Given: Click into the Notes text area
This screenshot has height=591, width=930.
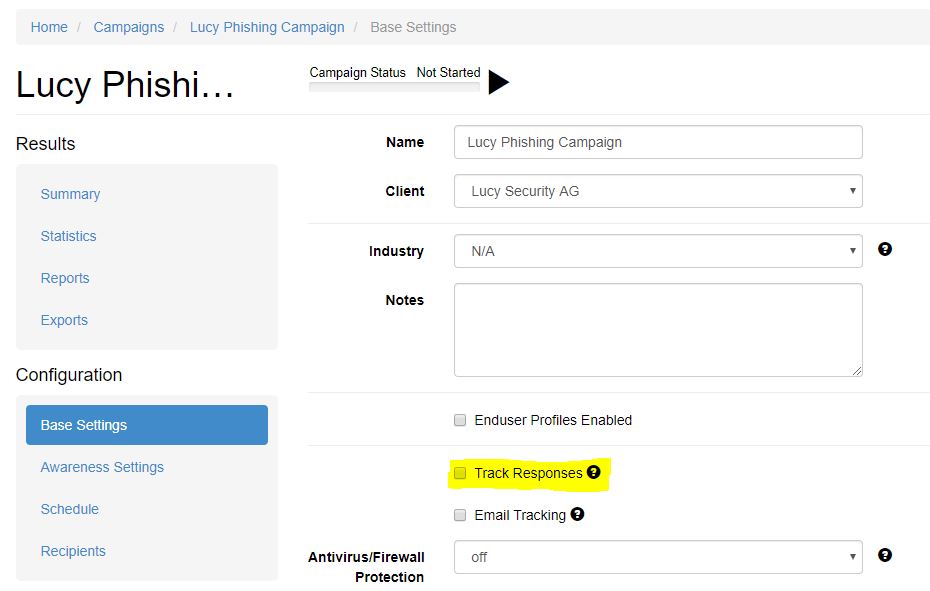Looking at the screenshot, I should (658, 330).
